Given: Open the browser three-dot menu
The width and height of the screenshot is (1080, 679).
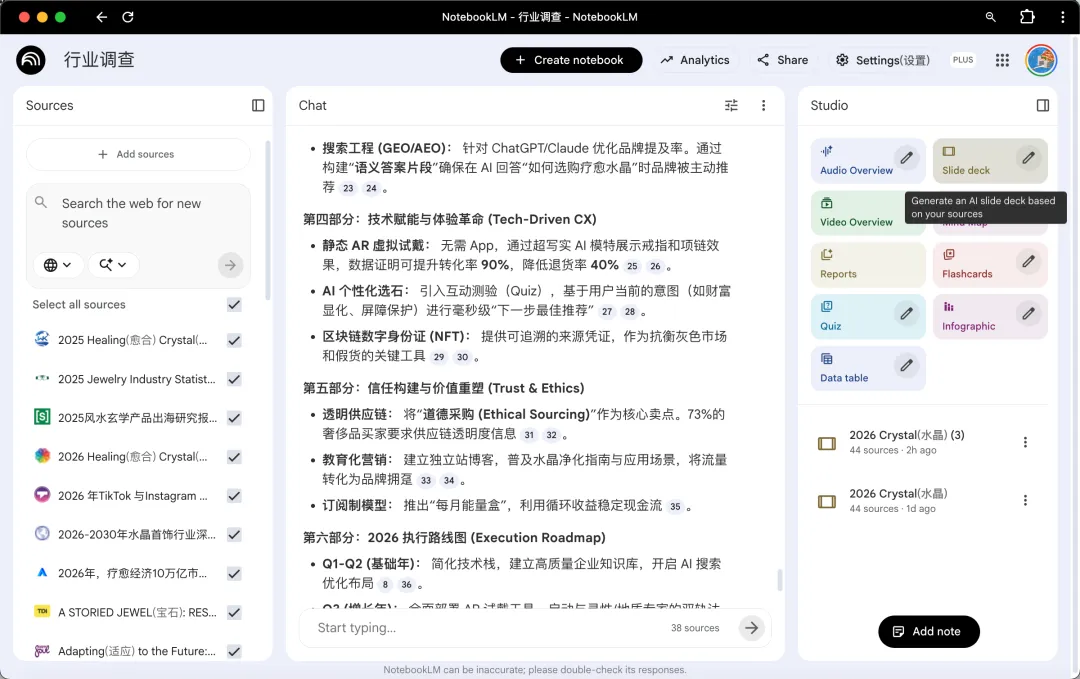Looking at the screenshot, I should [x=1063, y=17].
